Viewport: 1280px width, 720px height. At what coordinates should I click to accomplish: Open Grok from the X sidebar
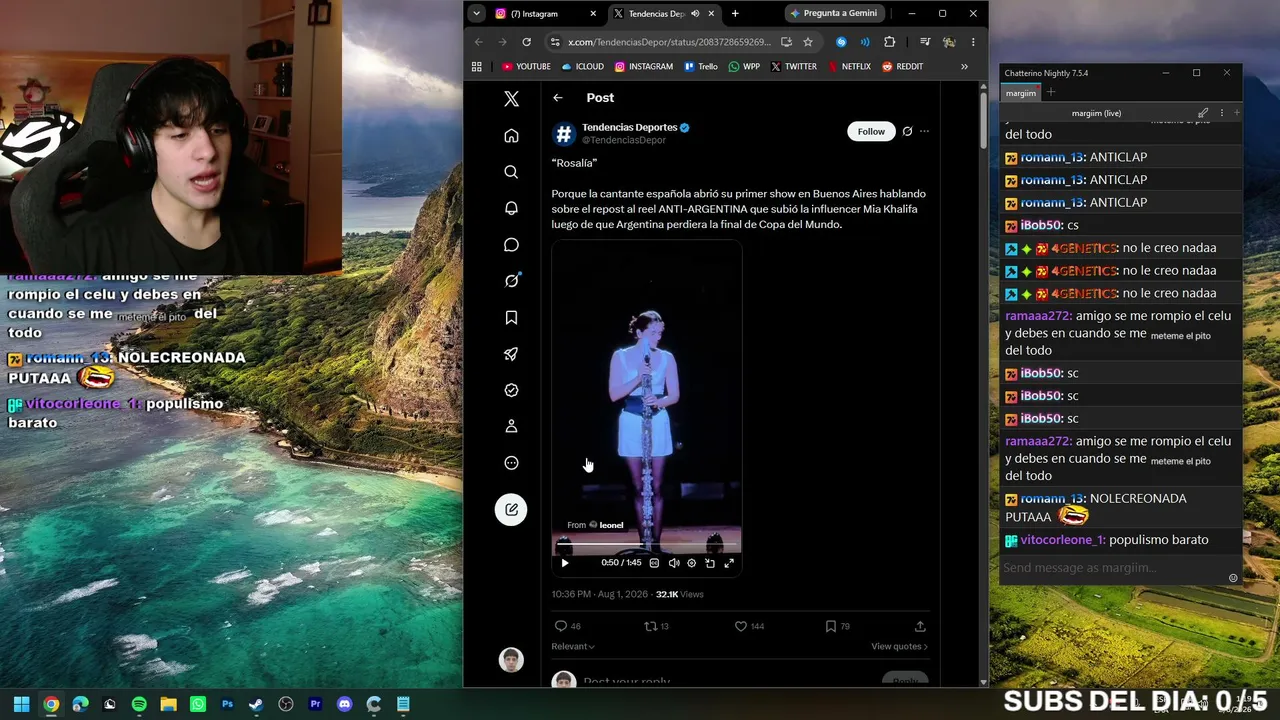click(511, 281)
